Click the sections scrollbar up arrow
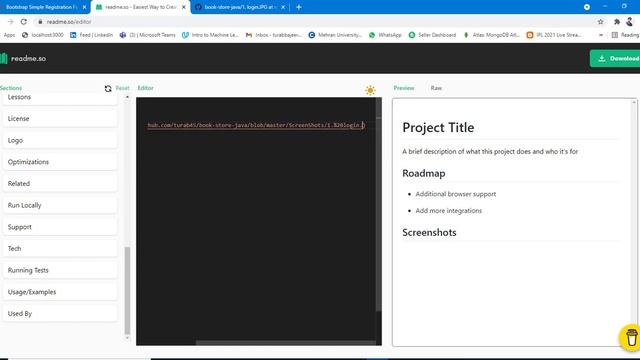The image size is (640, 360). [127, 97]
